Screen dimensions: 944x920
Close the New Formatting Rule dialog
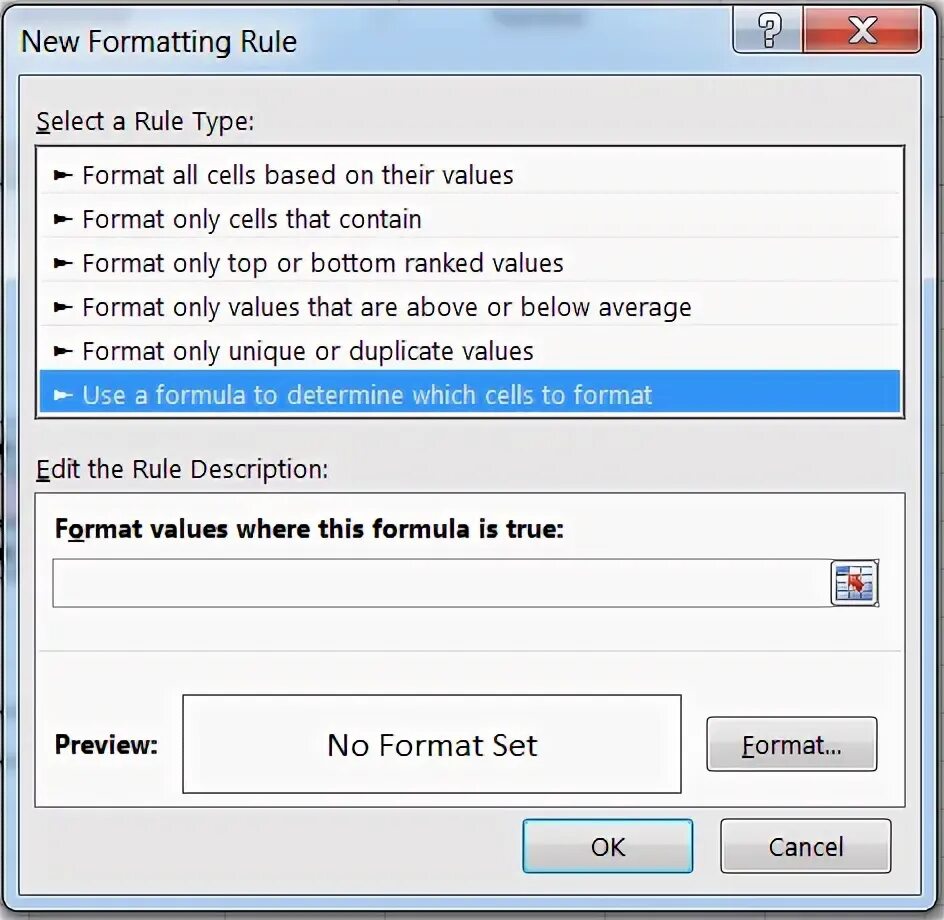(862, 30)
